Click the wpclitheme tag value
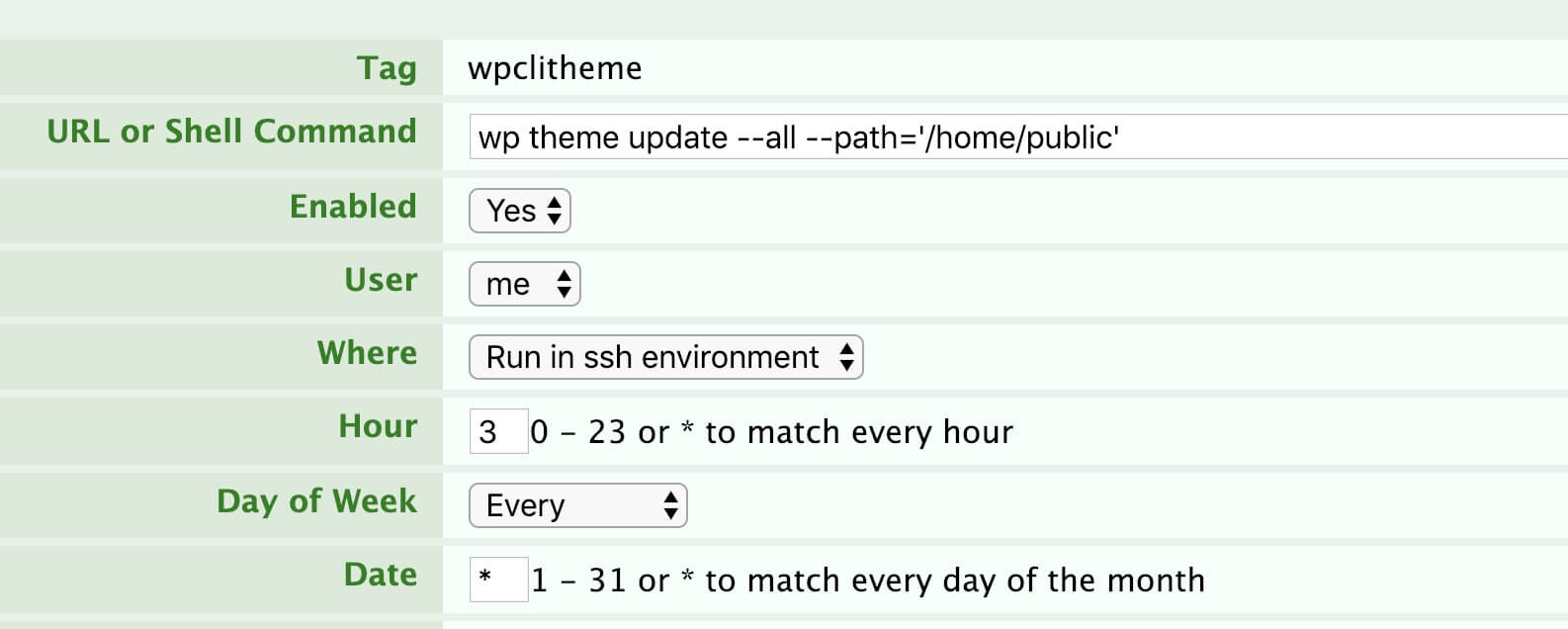 [x=555, y=68]
